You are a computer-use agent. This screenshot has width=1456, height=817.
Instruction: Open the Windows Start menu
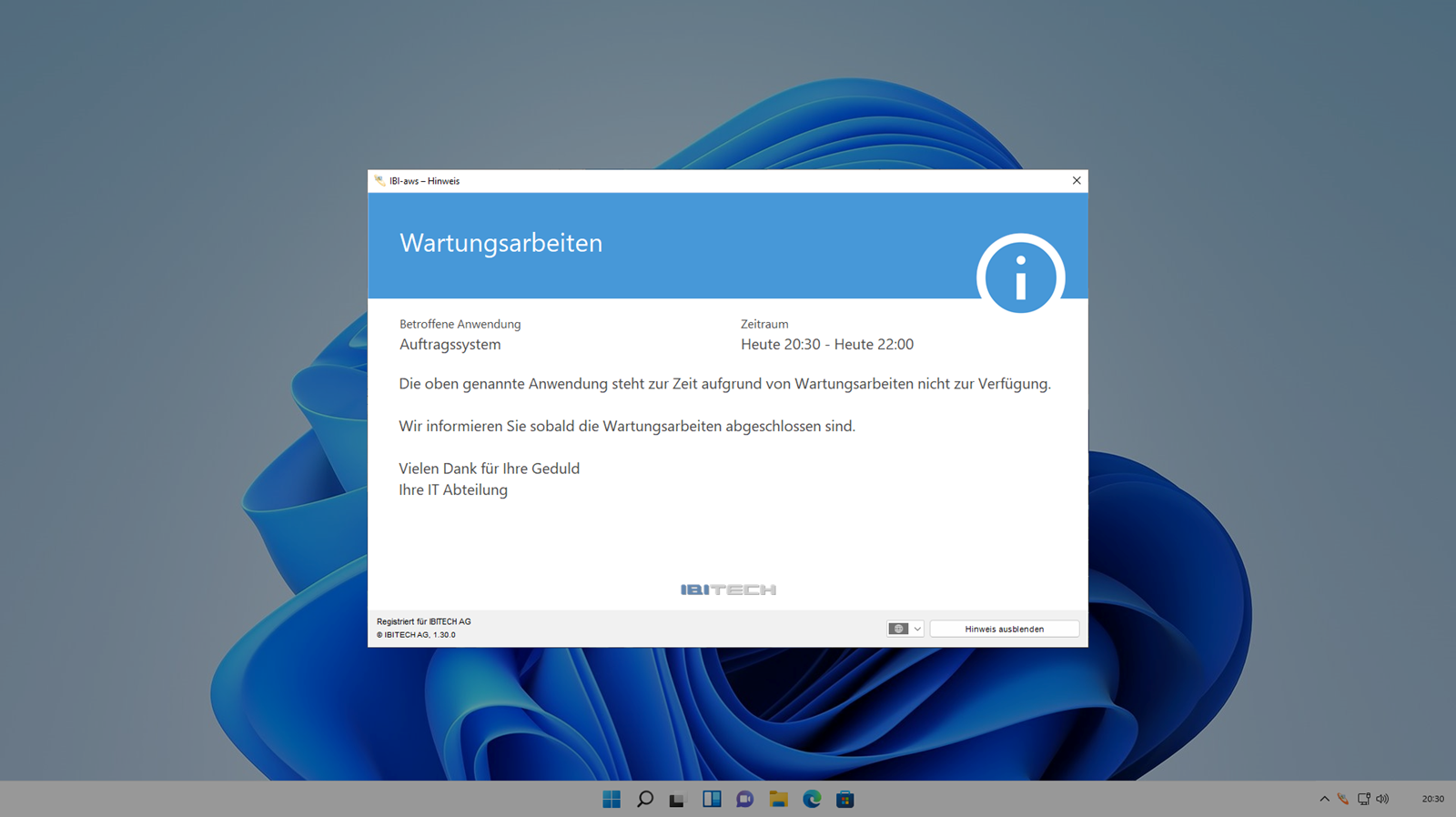coord(612,799)
